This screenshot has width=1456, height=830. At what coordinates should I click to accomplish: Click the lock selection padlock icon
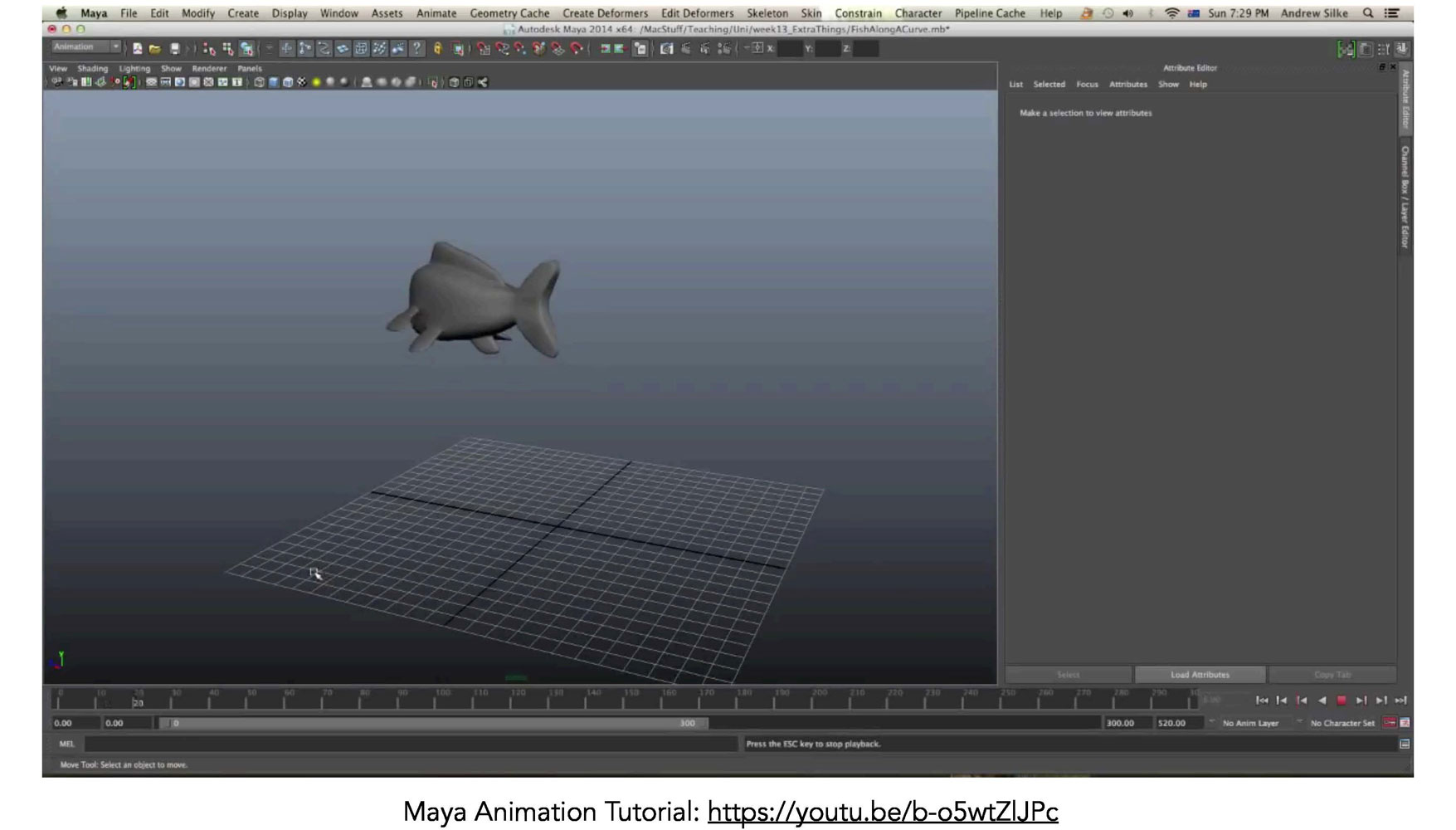pyautogui.click(x=437, y=48)
